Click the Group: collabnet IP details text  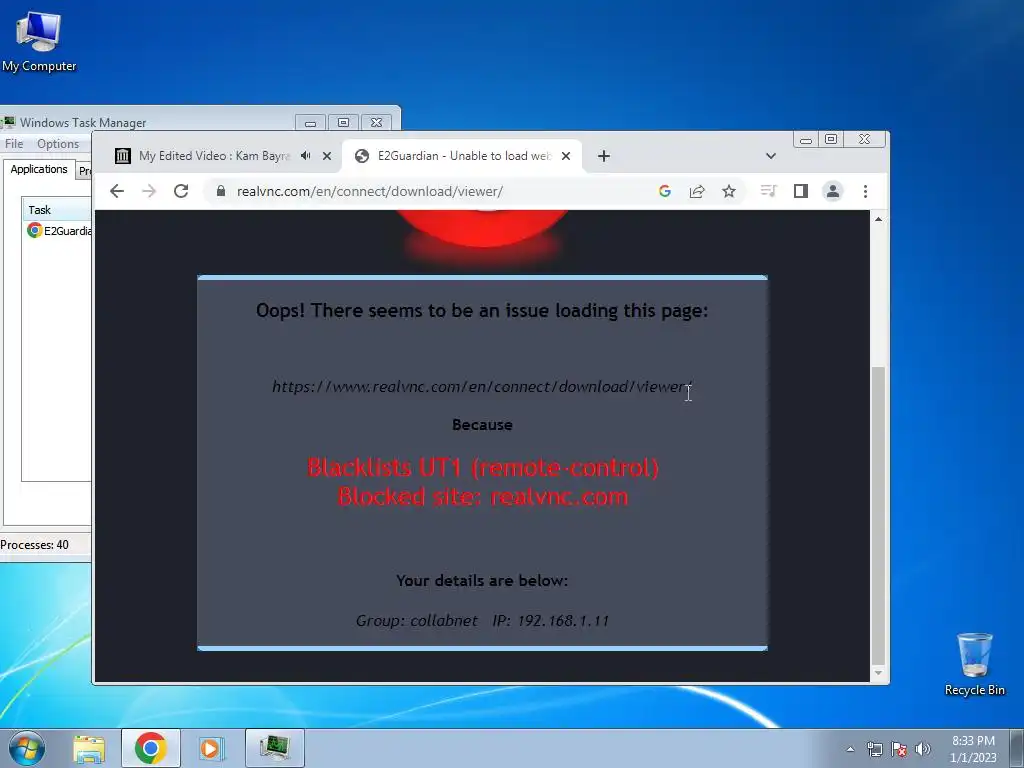[x=482, y=620]
